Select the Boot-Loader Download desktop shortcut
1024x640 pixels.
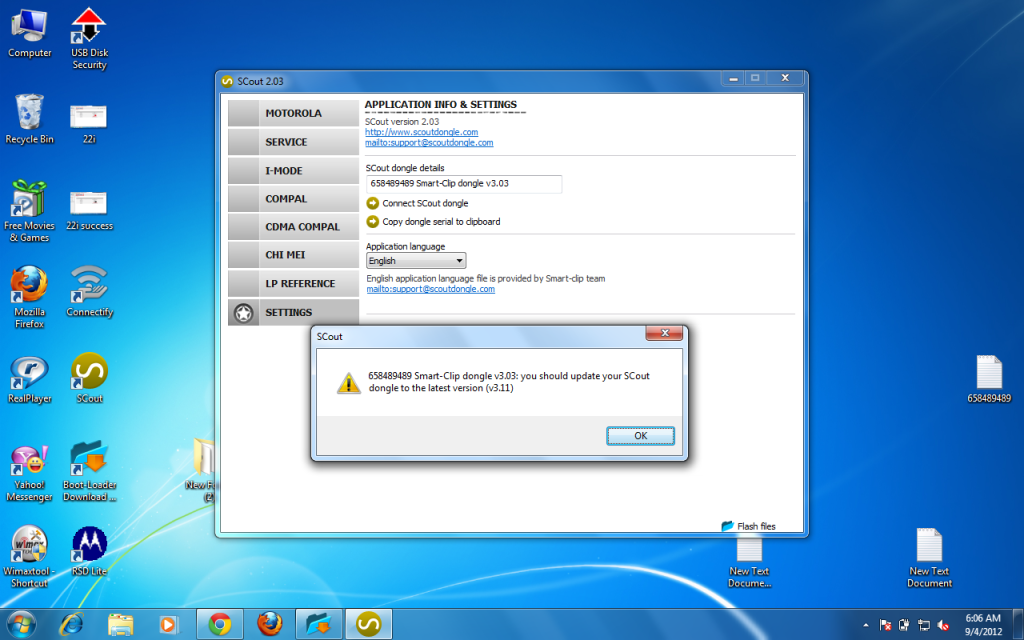(x=89, y=472)
